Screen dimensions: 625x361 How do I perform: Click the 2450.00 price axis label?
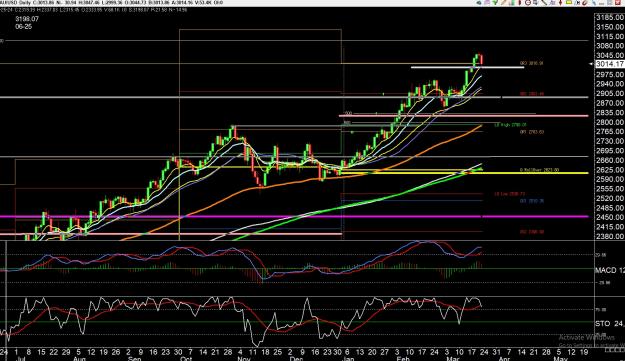tap(610, 217)
